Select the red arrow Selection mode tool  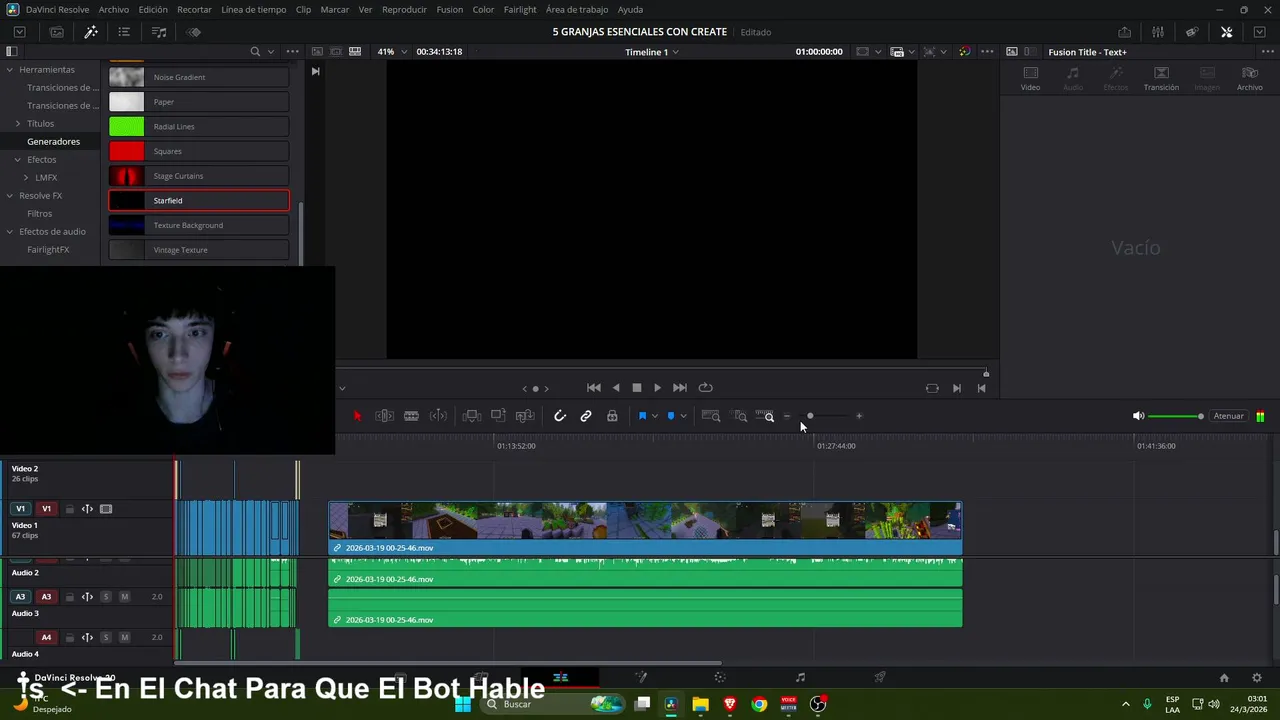[x=358, y=416]
